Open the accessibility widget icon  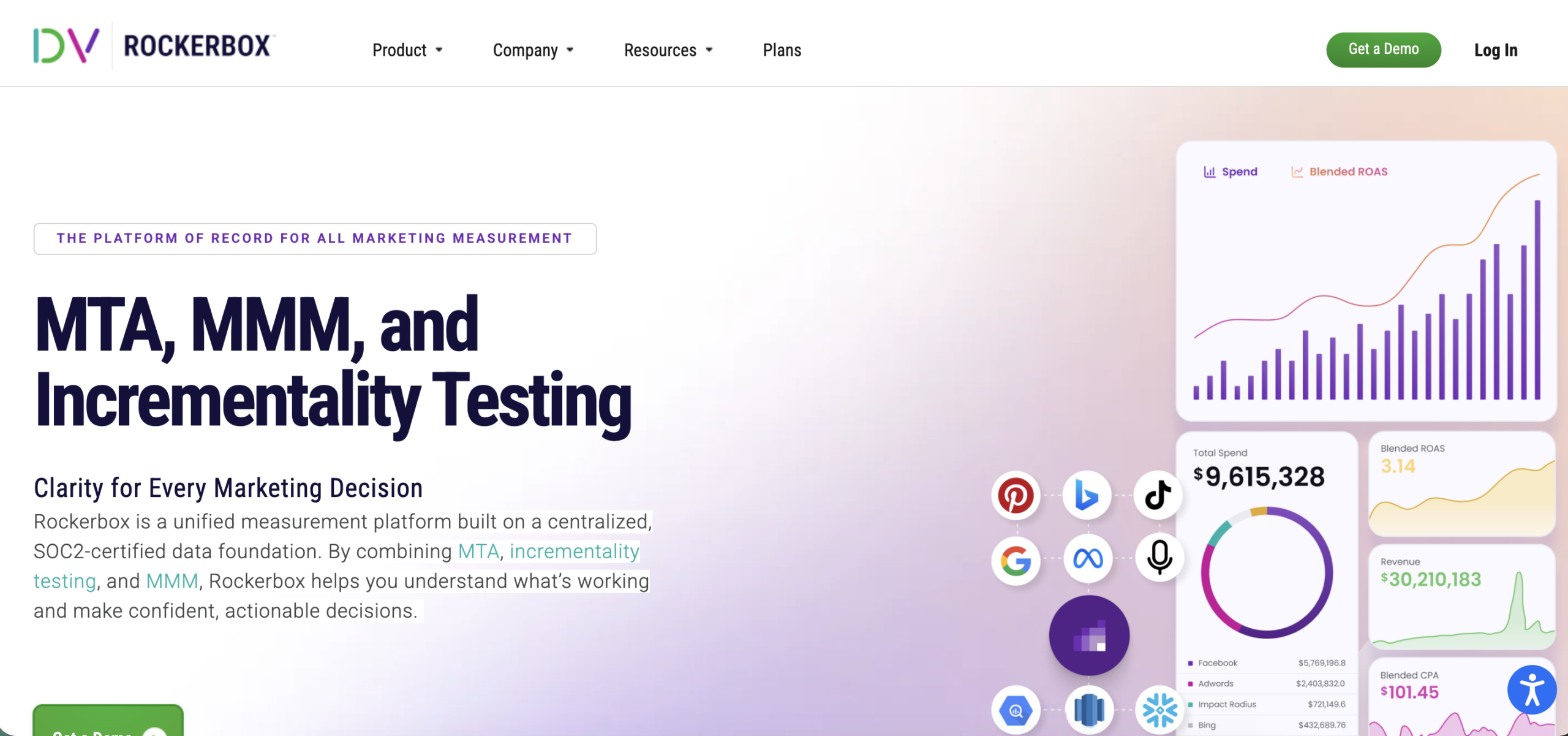pyautogui.click(x=1532, y=690)
